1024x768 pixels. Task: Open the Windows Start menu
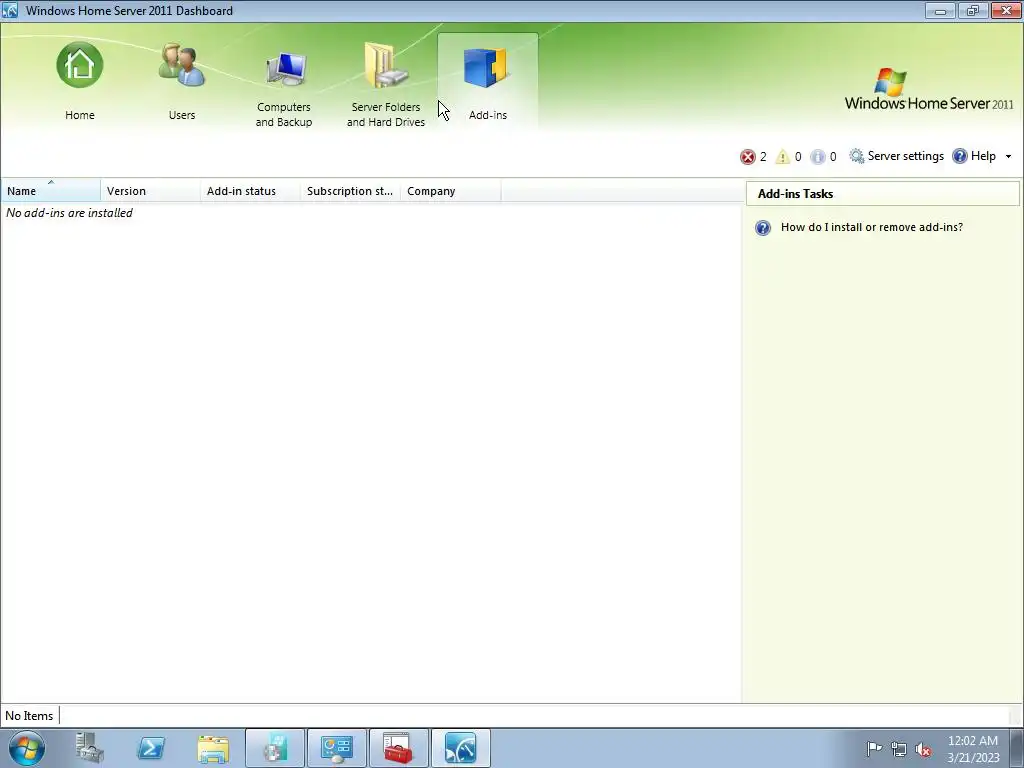(x=27, y=748)
